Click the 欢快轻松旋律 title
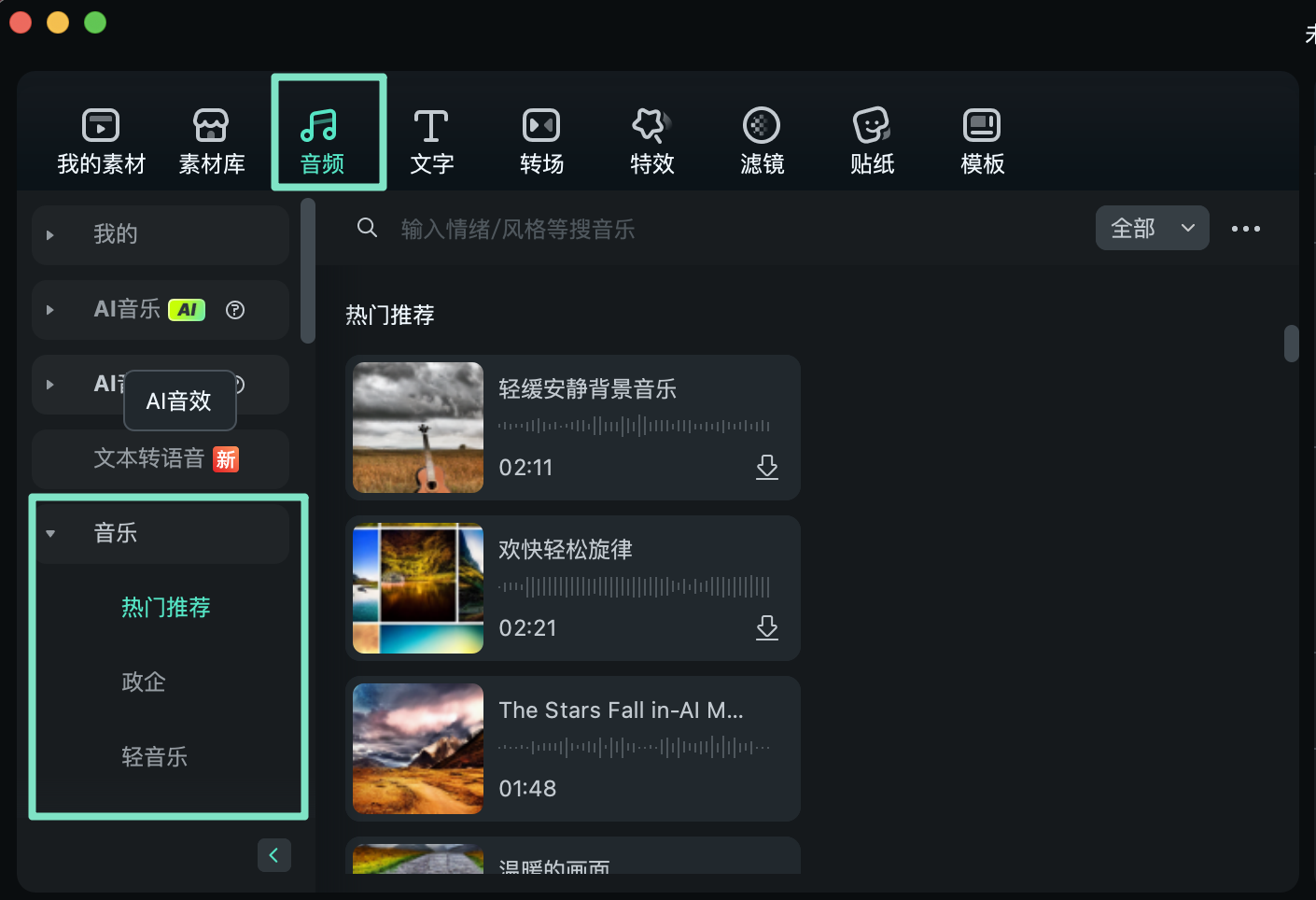 tap(566, 550)
